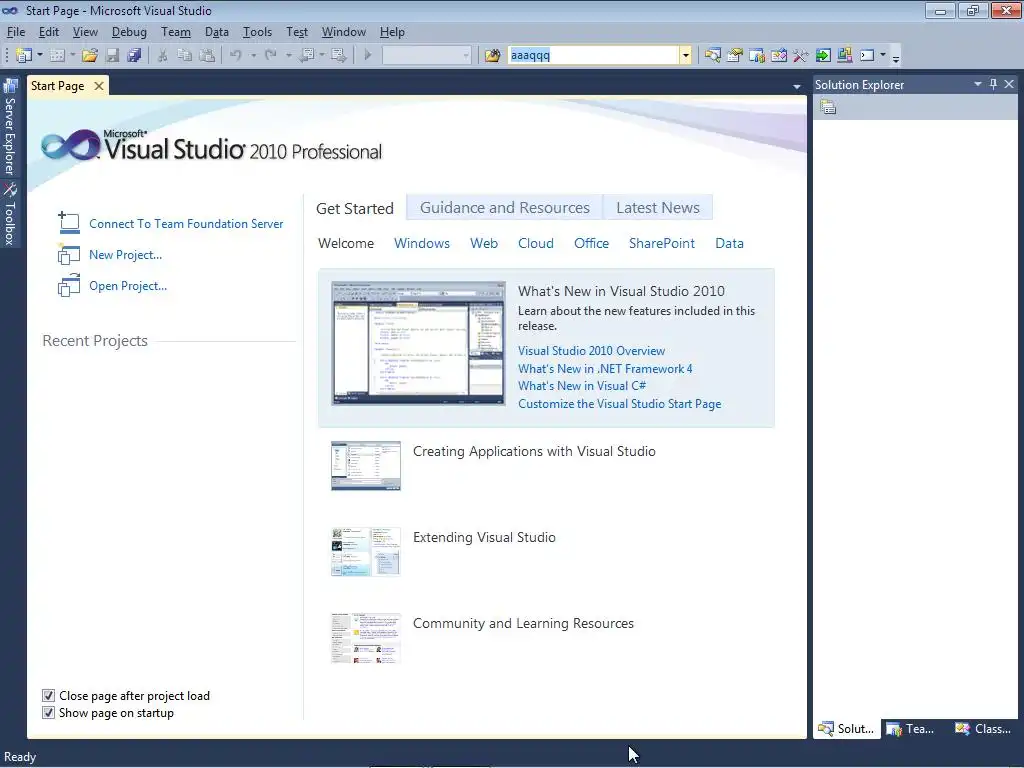The image size is (1024, 768).
Task: Select the SharePoint category link
Action: 662,243
